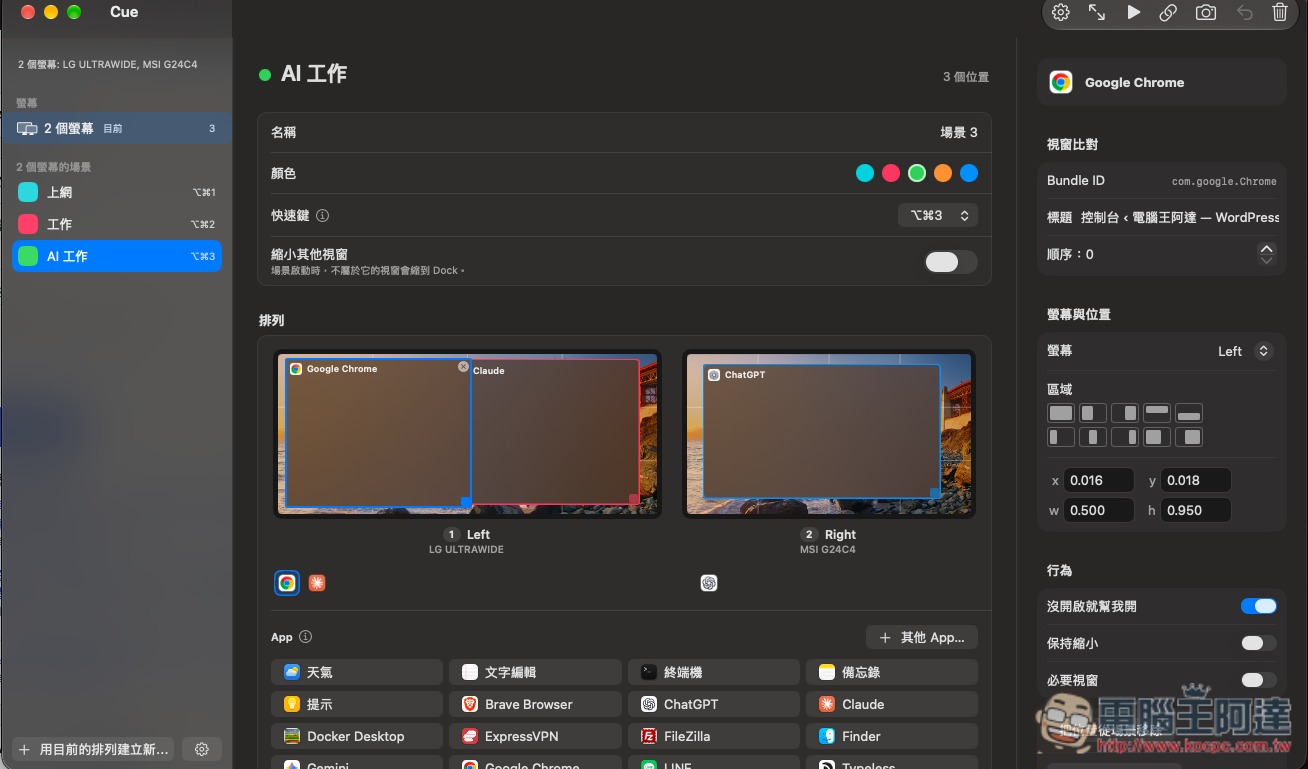Click the link icon in top toolbar
Viewport: 1308px width, 769px height.
[x=1168, y=13]
